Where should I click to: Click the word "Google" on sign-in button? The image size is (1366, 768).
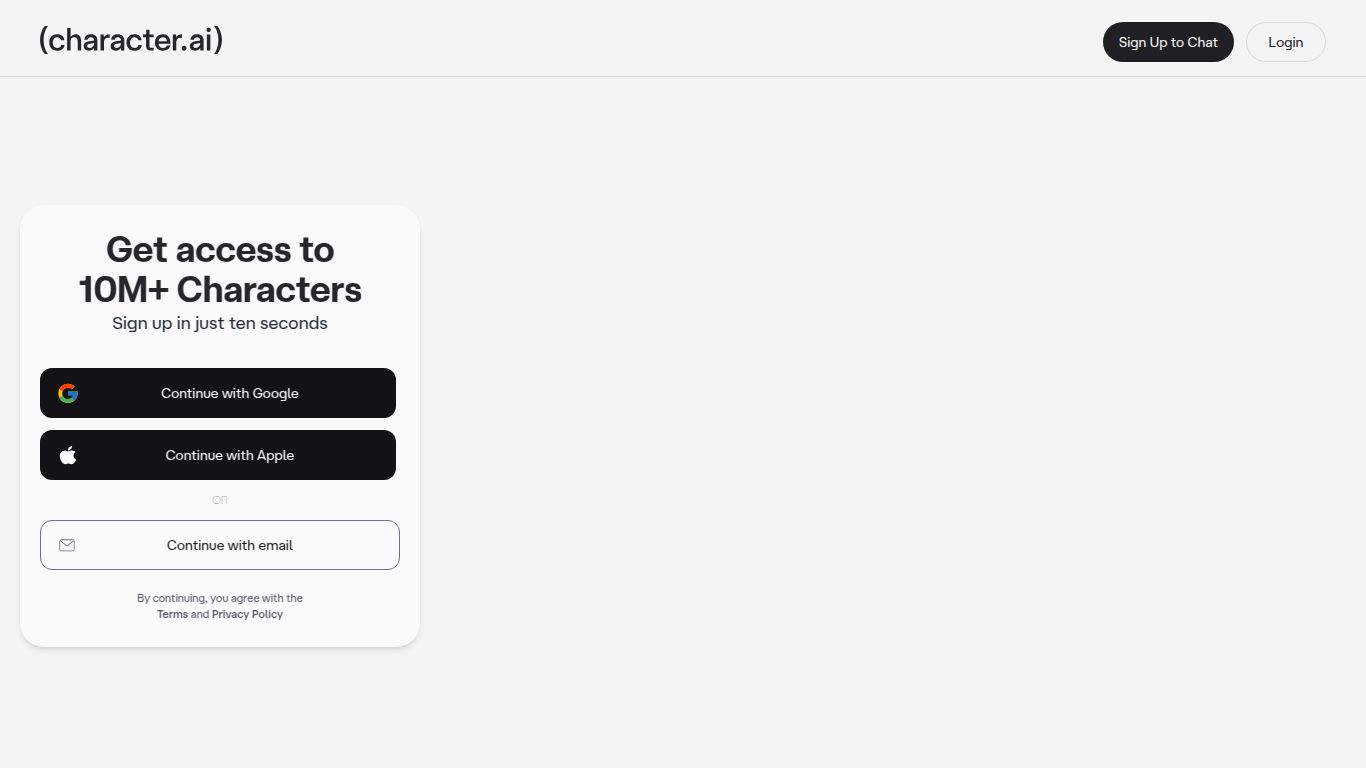pyautogui.click(x=275, y=393)
